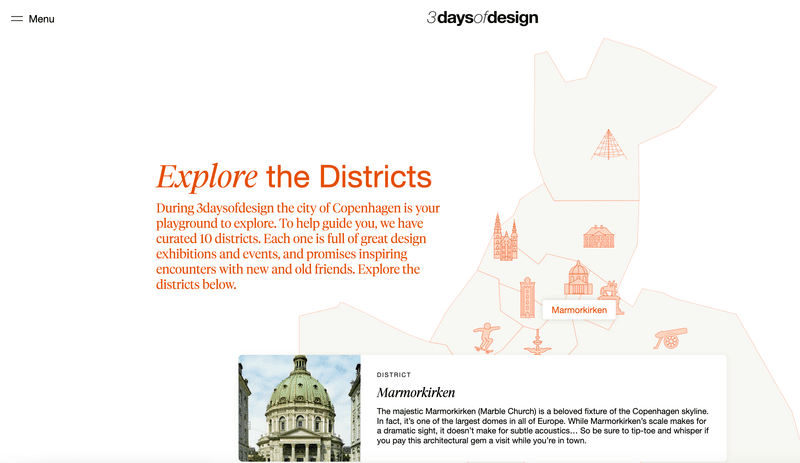Select the round tower icon on map
This screenshot has height=463, width=800.
(x=527, y=298)
